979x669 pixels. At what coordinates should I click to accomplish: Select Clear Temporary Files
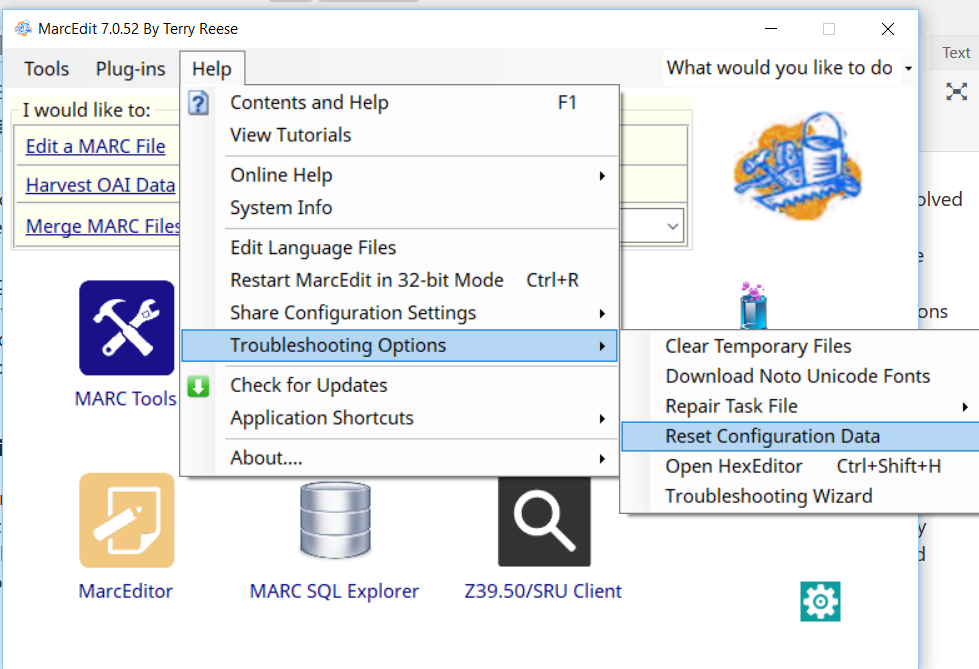tap(800, 346)
